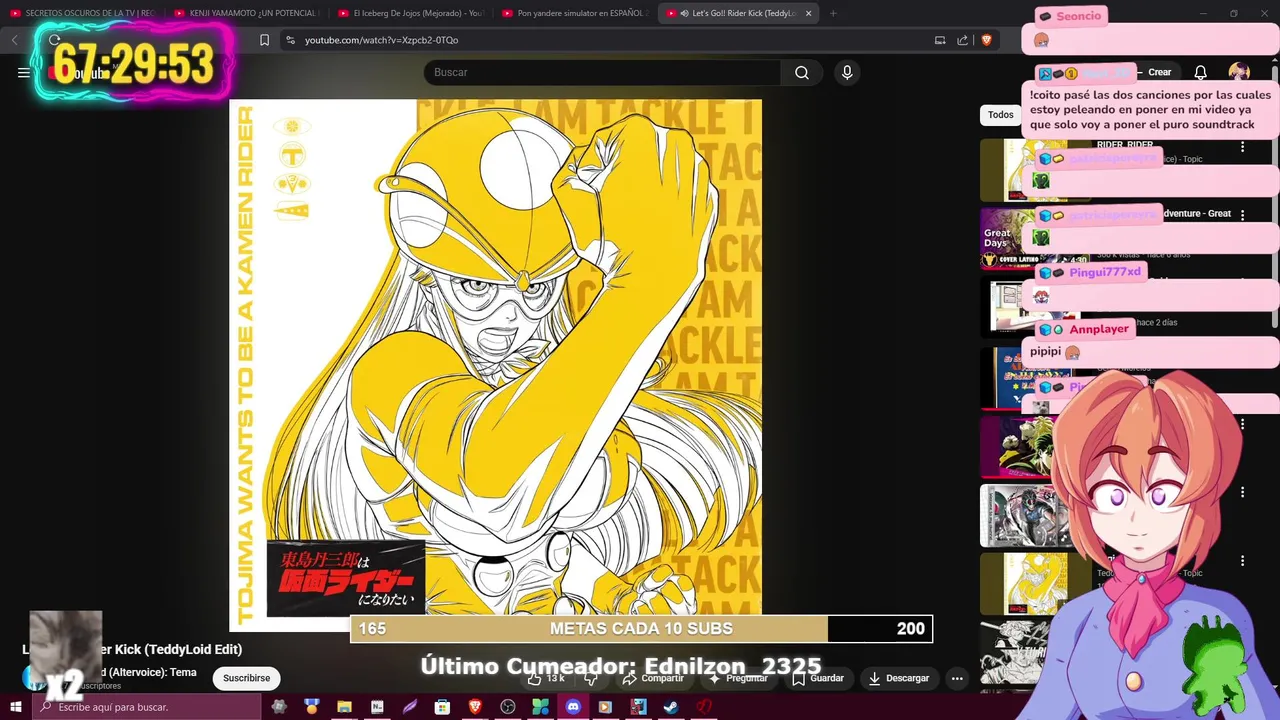Select the Todos filter chip
The height and width of the screenshot is (720, 1280).
click(x=1001, y=115)
